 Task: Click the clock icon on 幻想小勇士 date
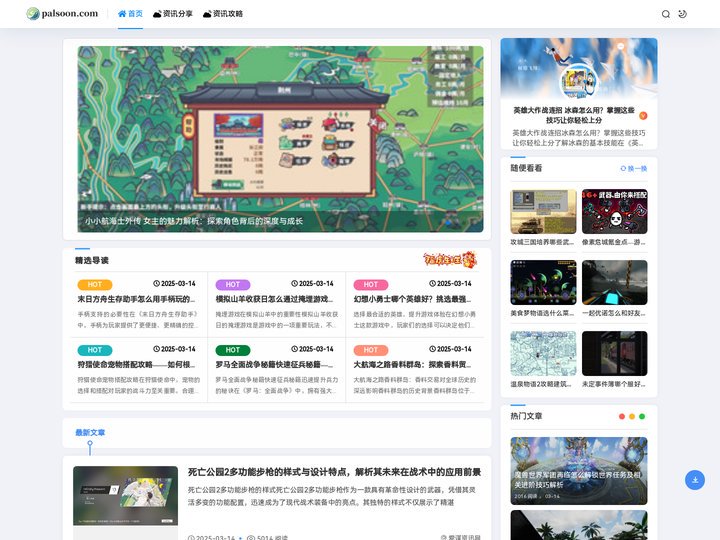pyautogui.click(x=432, y=284)
